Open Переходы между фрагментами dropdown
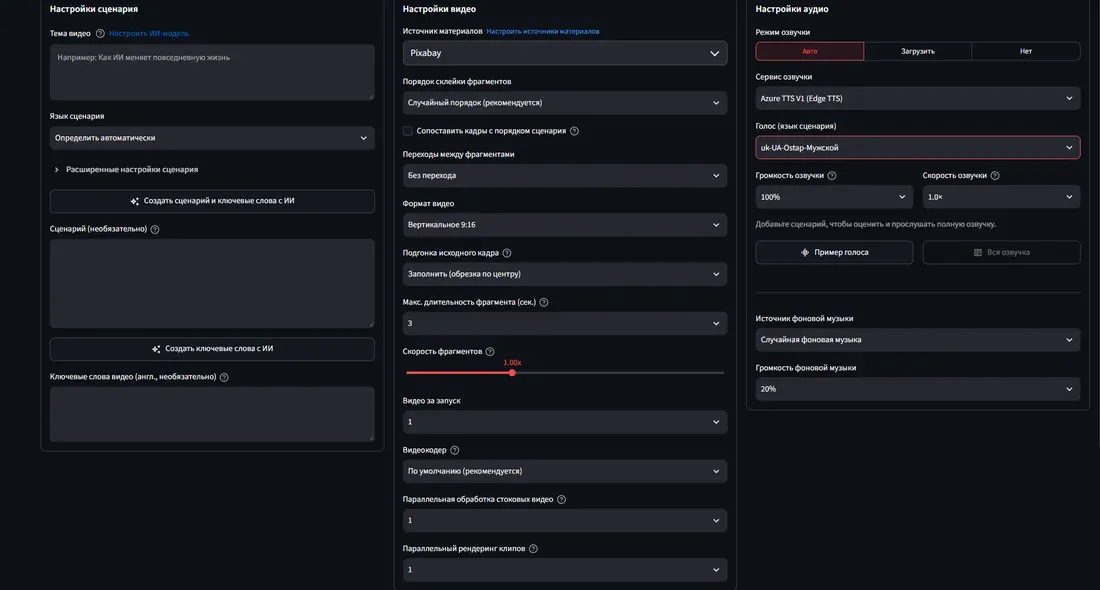The image size is (1100, 590). tap(565, 176)
